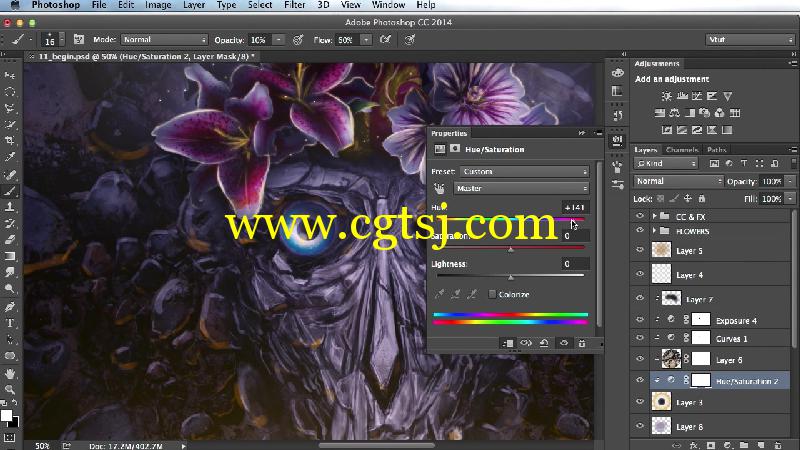Open the Select menu

(260, 5)
